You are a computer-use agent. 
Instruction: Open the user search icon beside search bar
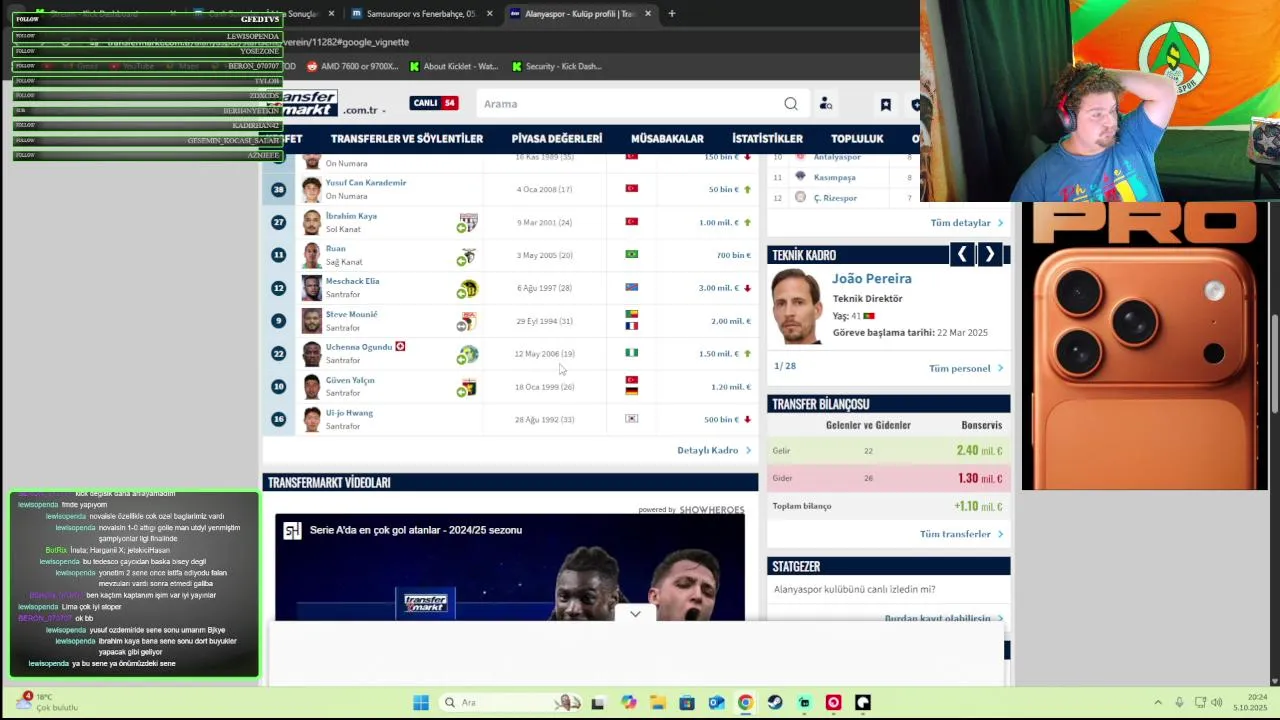click(x=826, y=104)
